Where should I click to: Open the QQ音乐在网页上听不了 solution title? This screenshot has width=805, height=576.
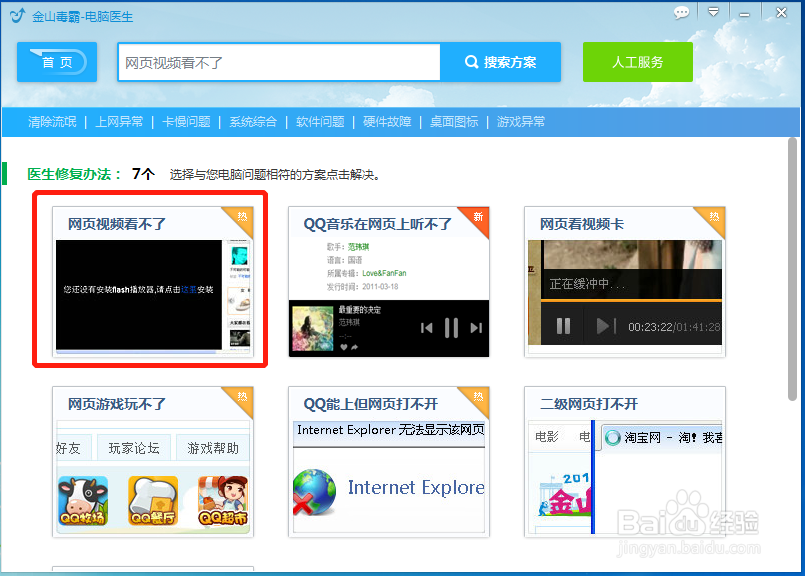[377, 224]
